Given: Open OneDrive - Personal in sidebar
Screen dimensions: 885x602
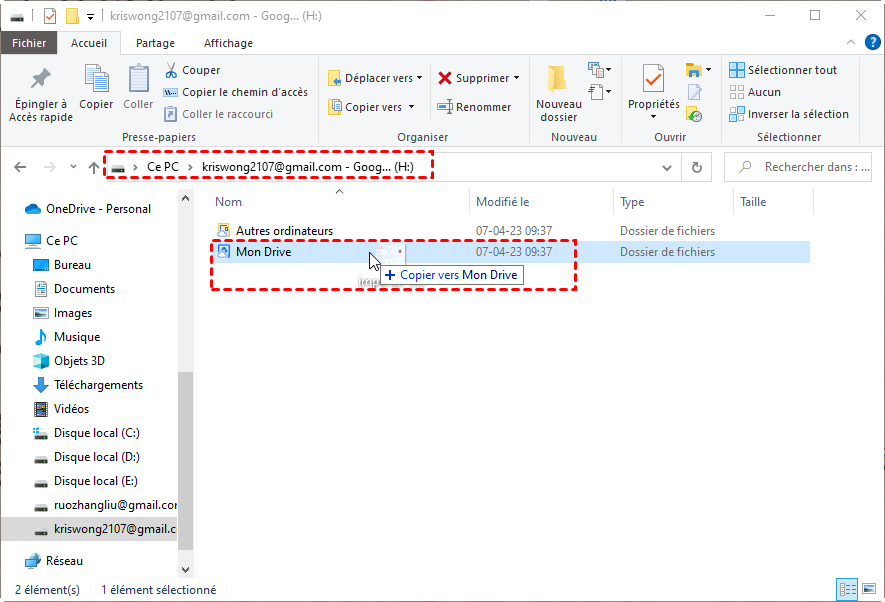Looking at the screenshot, I should [x=88, y=209].
